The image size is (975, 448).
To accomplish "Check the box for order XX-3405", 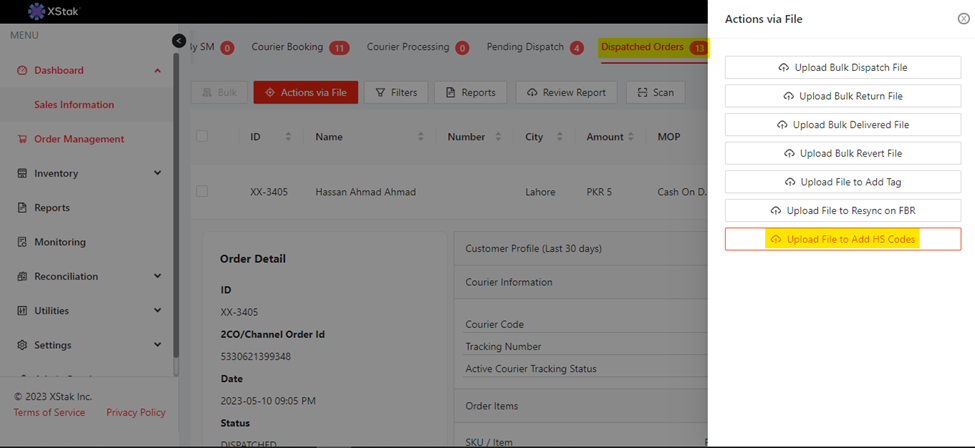I will (x=202, y=191).
